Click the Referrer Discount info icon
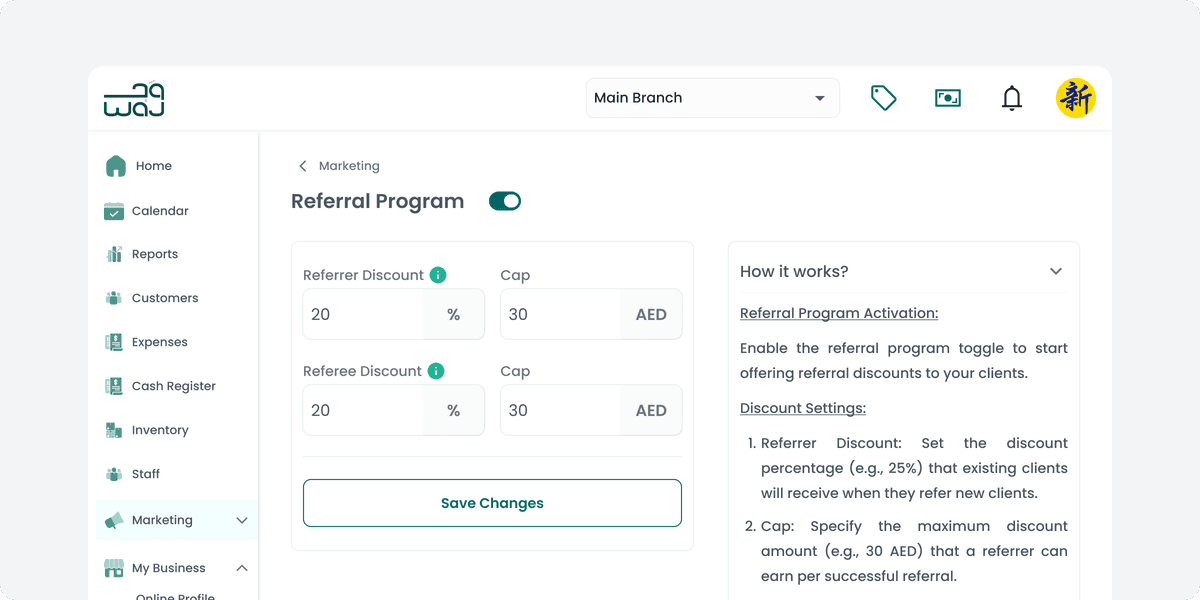 pos(438,274)
